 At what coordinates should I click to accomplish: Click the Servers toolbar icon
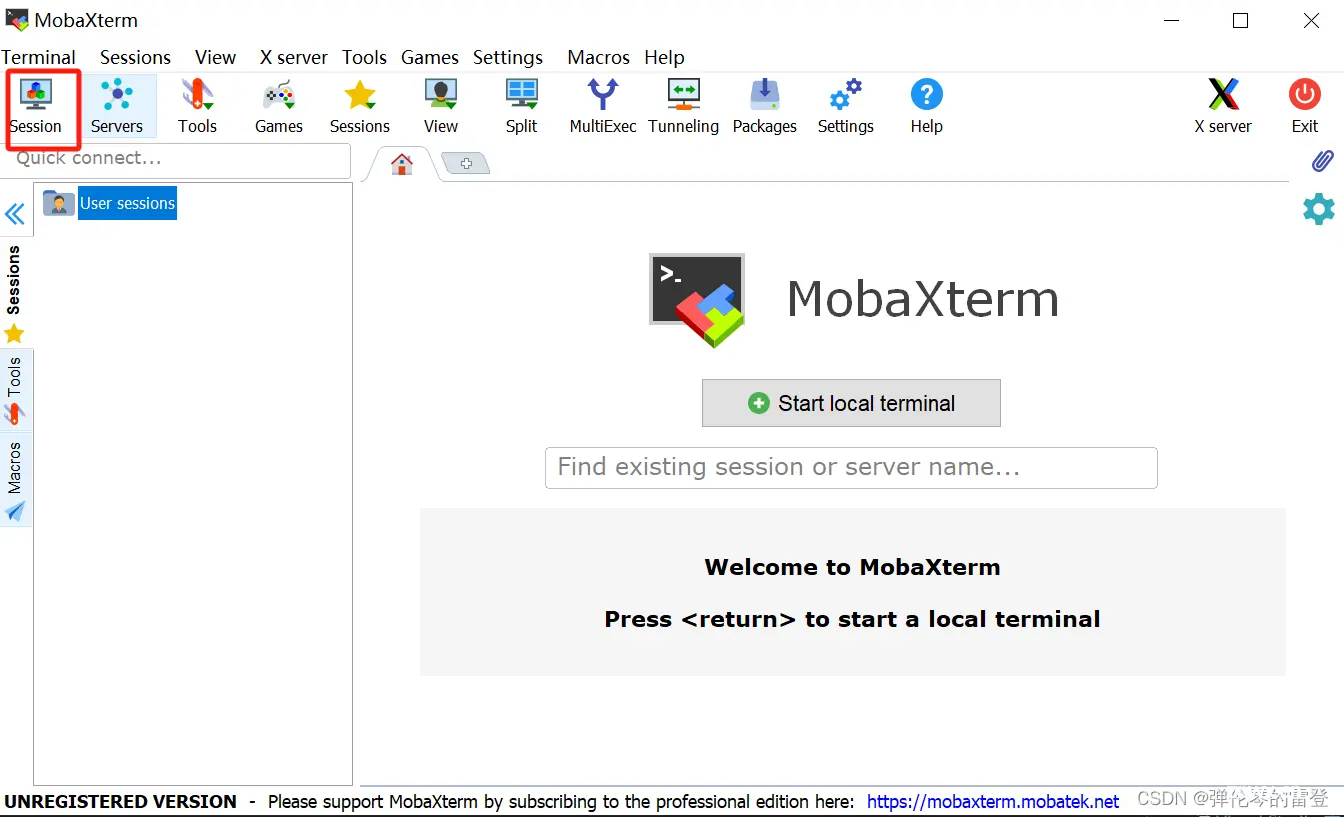point(117,106)
